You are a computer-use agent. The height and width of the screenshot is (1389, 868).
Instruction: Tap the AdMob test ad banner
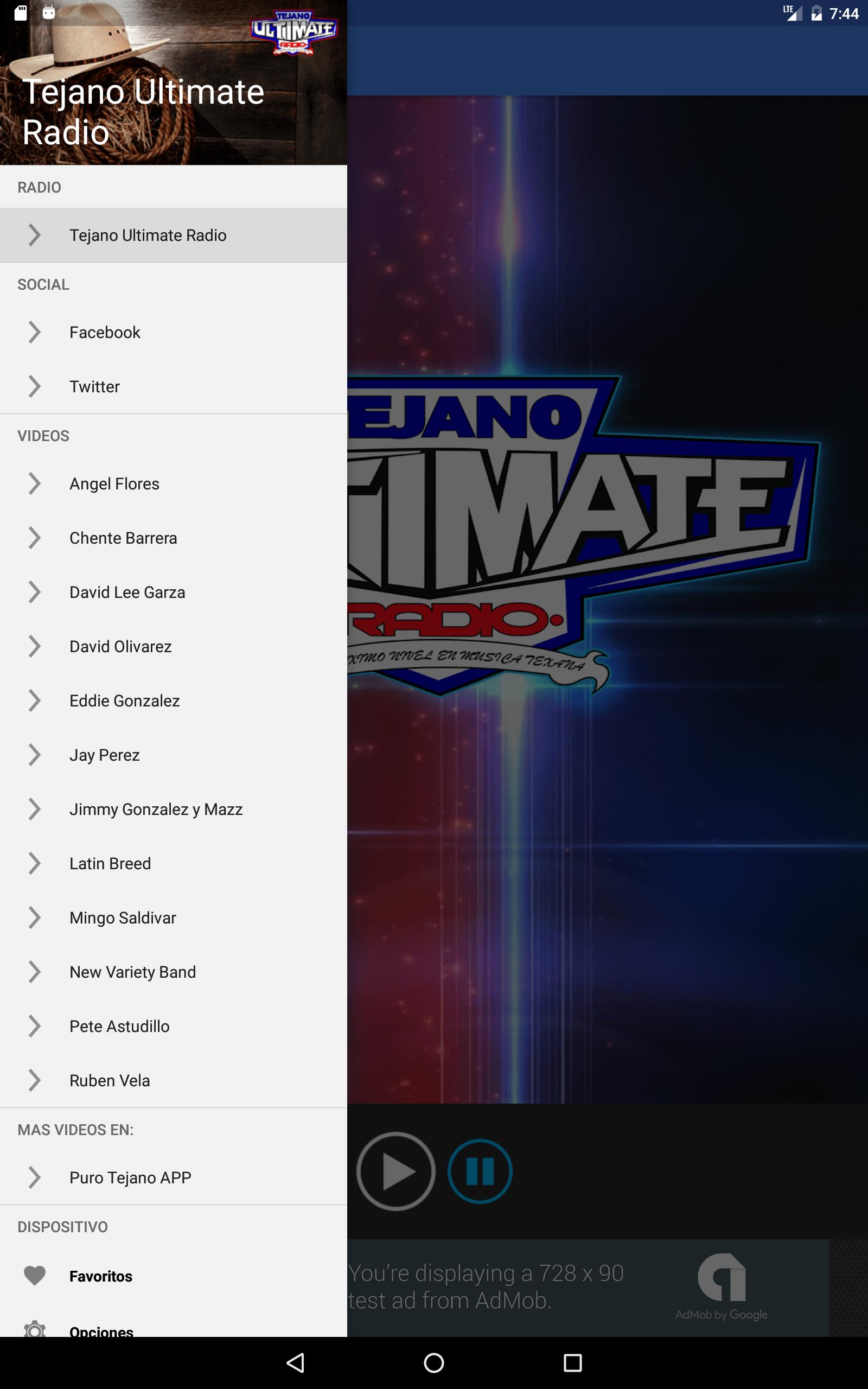click(588, 1288)
